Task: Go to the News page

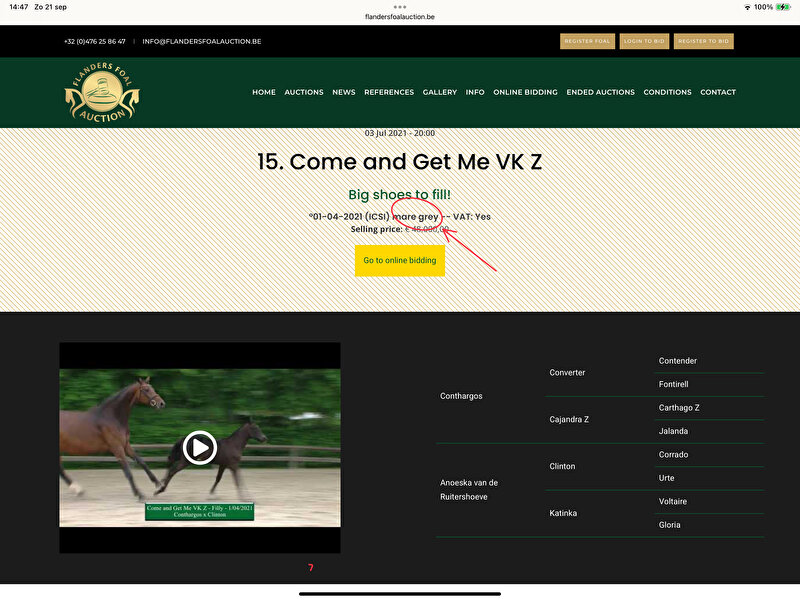Action: (x=343, y=92)
